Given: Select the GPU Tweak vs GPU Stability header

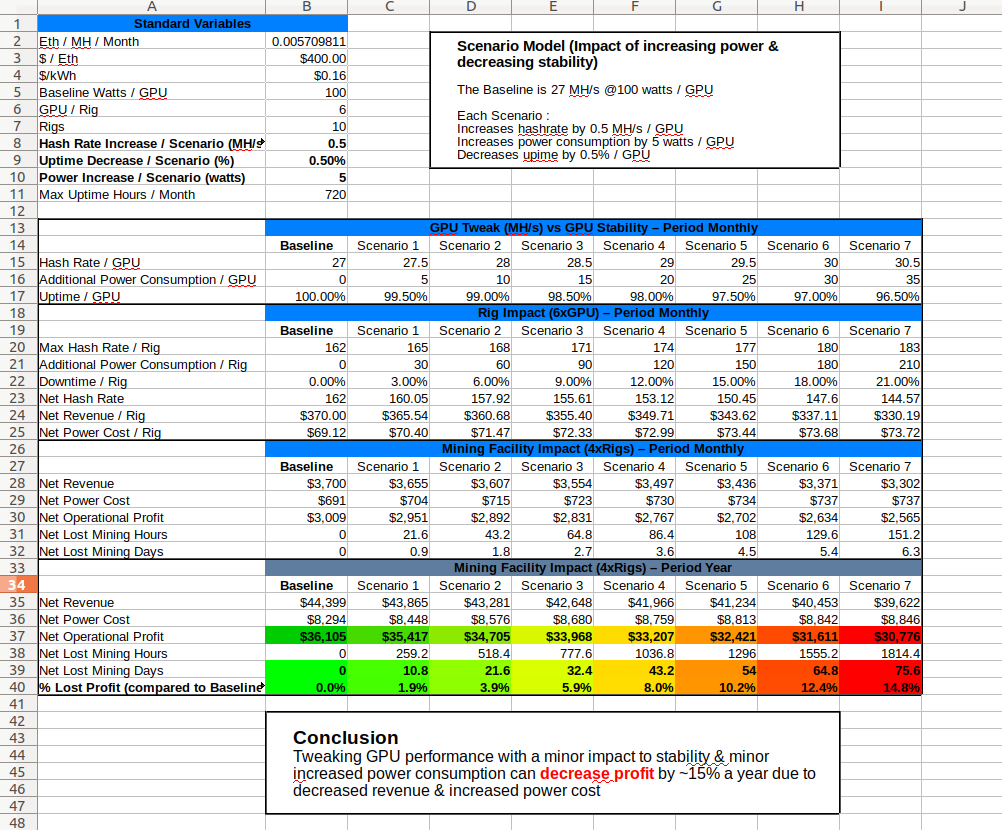Looking at the screenshot, I should 594,227.
